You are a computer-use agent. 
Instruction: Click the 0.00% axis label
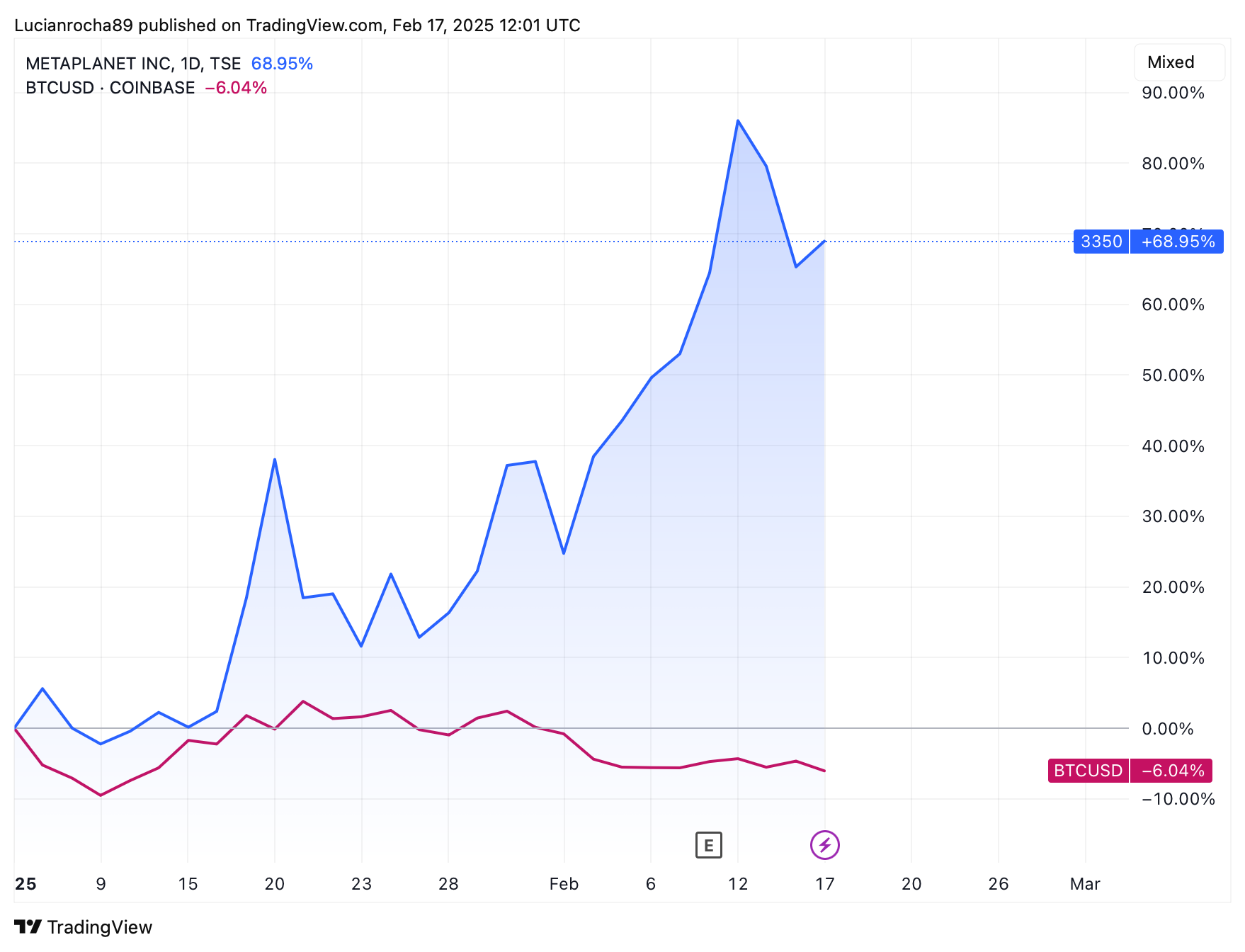(1168, 729)
